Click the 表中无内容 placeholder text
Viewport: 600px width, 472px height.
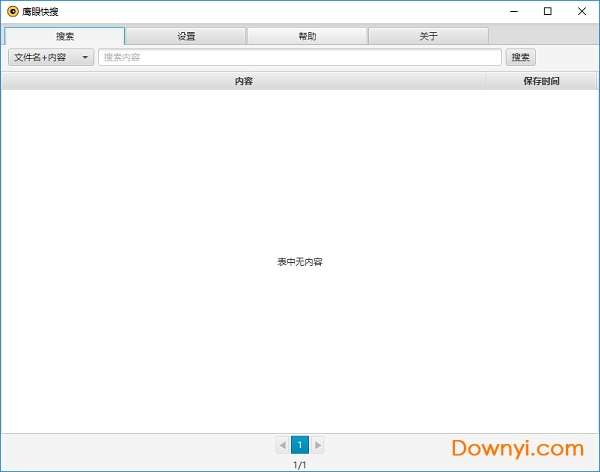coord(300,262)
